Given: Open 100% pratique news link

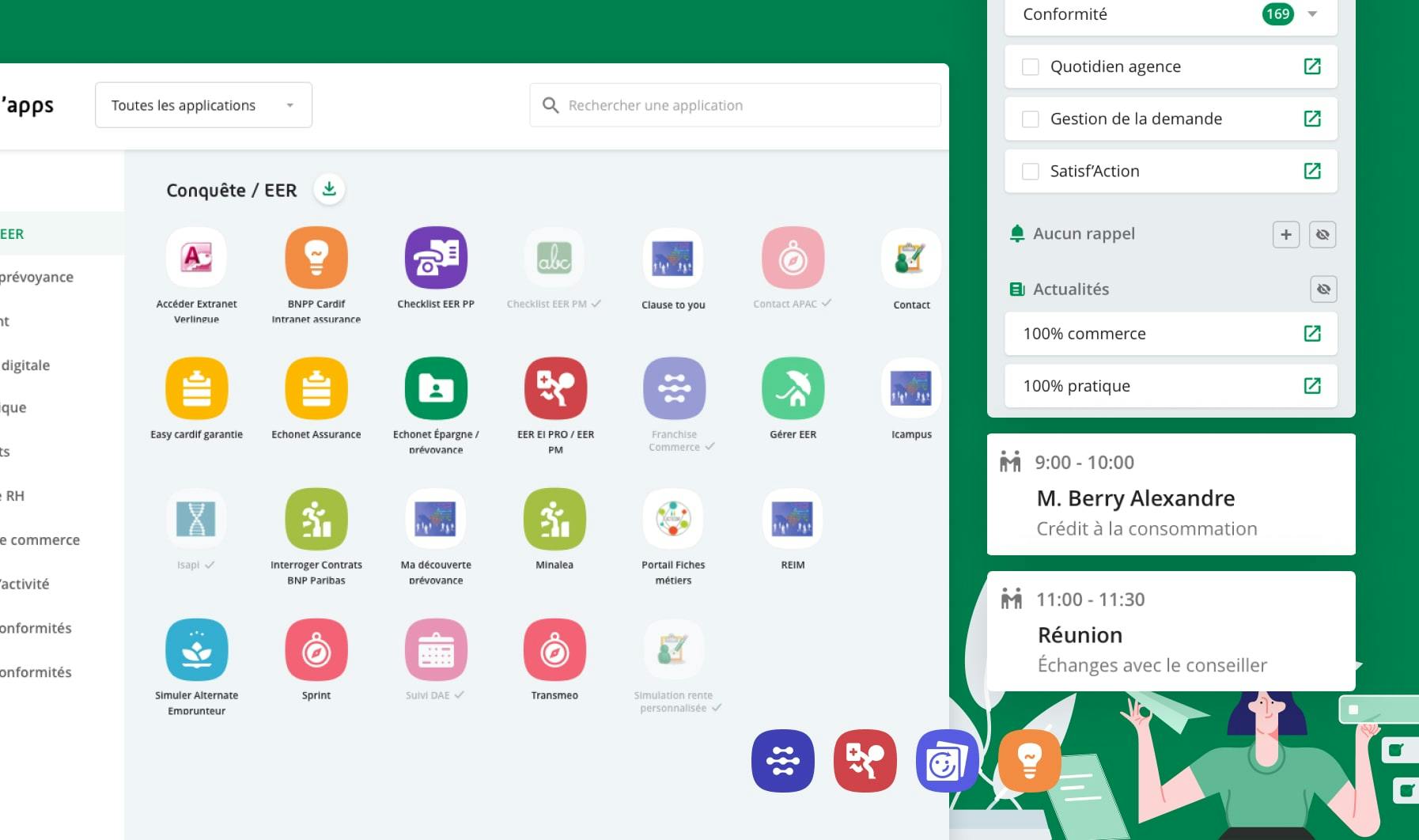Looking at the screenshot, I should point(1312,386).
